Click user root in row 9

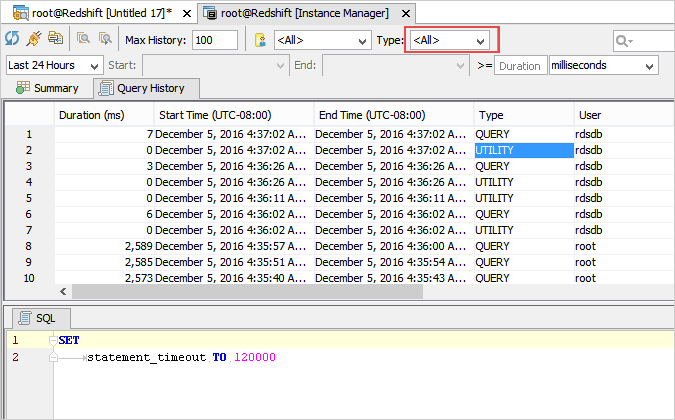tap(585, 262)
